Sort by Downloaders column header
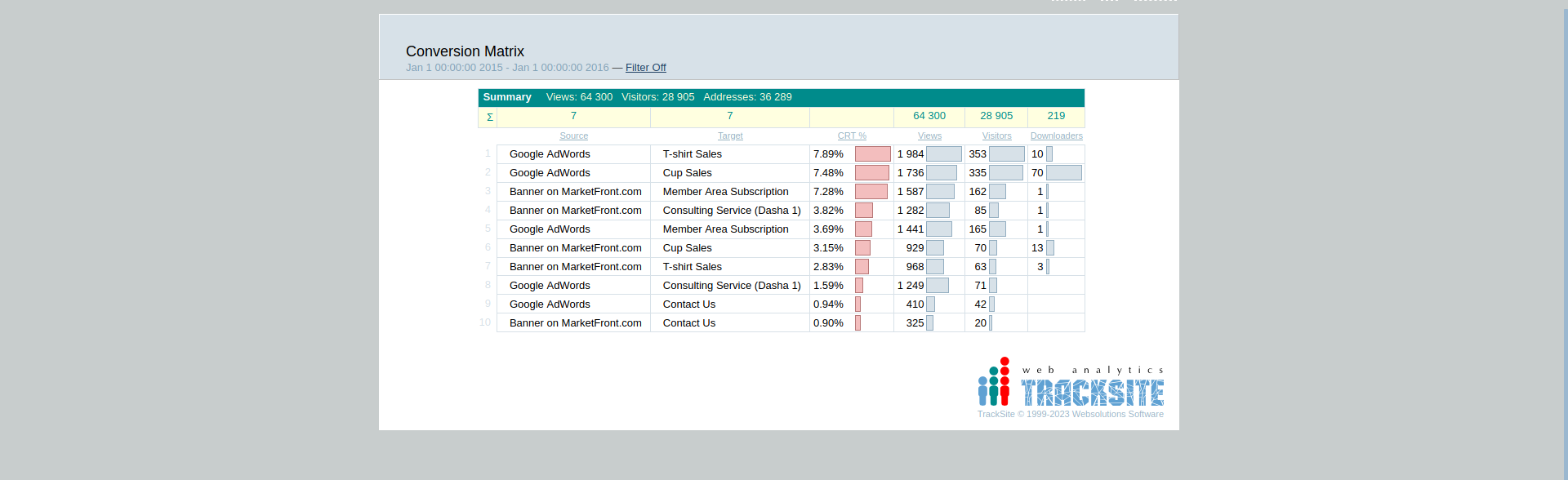The width and height of the screenshot is (1568, 480). pyautogui.click(x=1056, y=136)
